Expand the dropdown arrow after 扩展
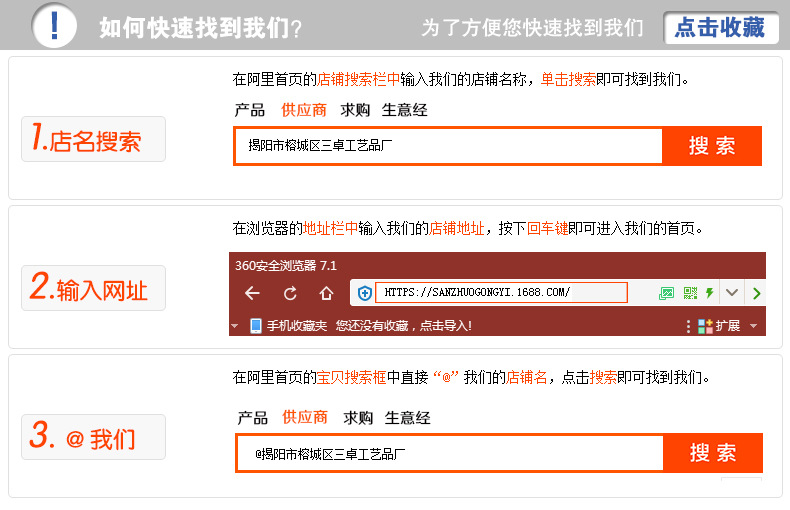Image resolution: width=790 pixels, height=510 pixels. click(x=754, y=326)
